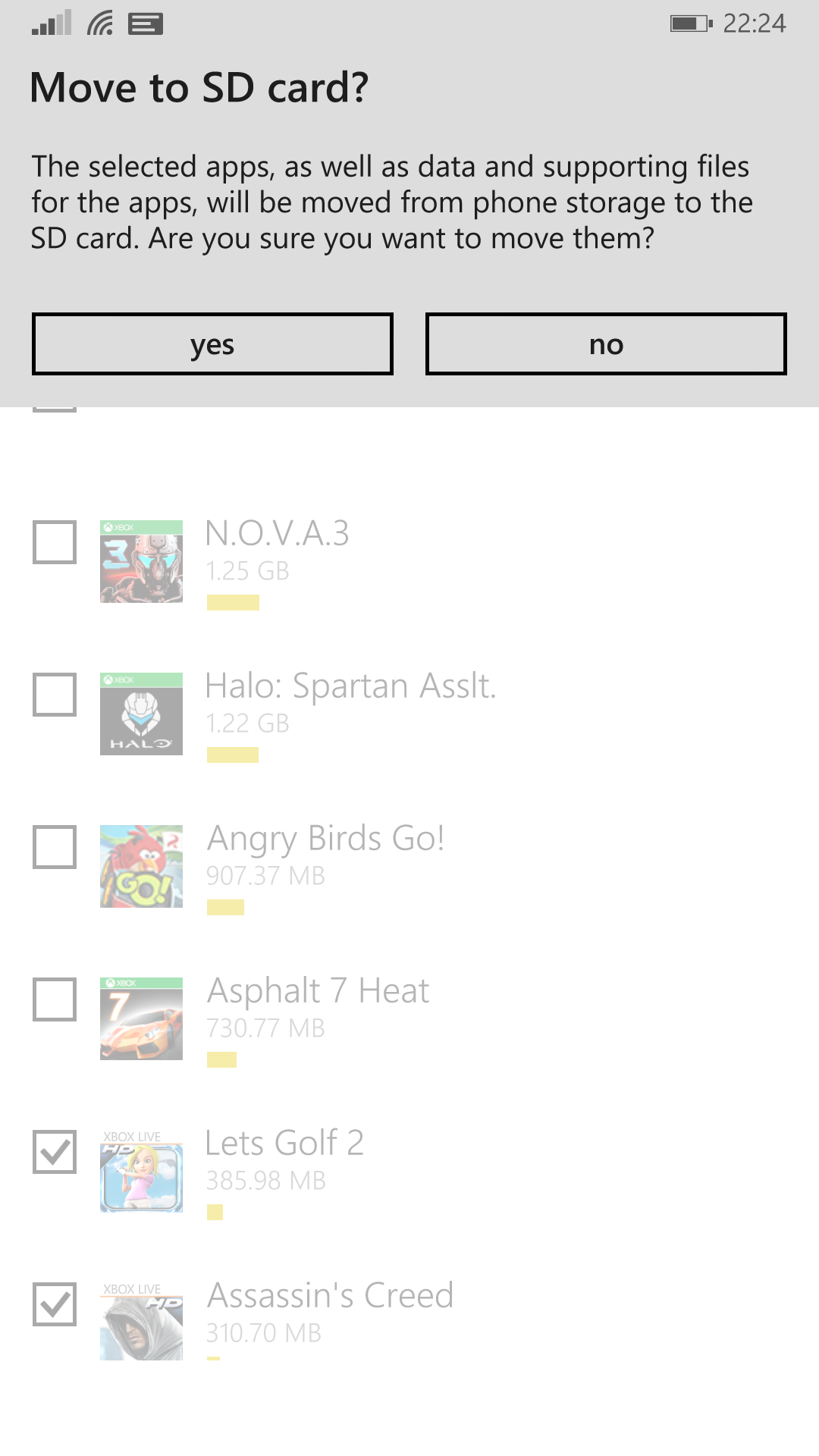819x1456 pixels.
Task: Tap the message notification status icon
Action: (146, 24)
